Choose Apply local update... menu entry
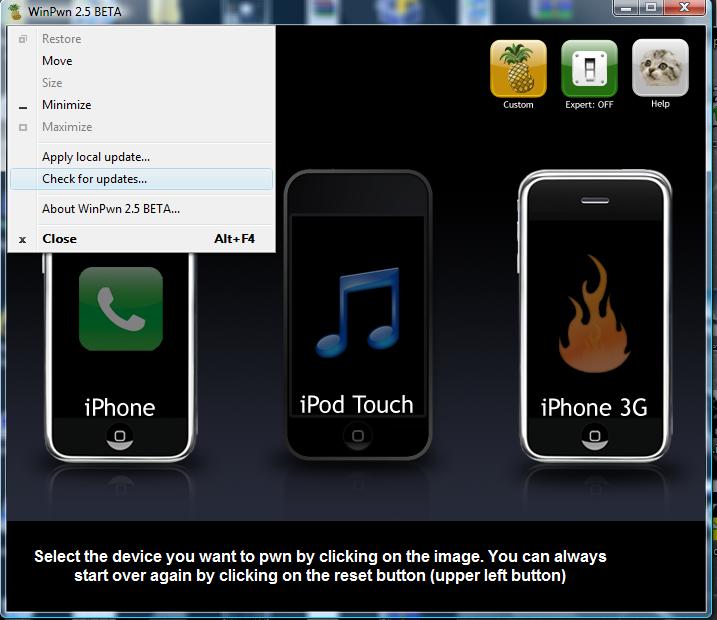Viewport: 717px width, 620px height. click(x=96, y=157)
